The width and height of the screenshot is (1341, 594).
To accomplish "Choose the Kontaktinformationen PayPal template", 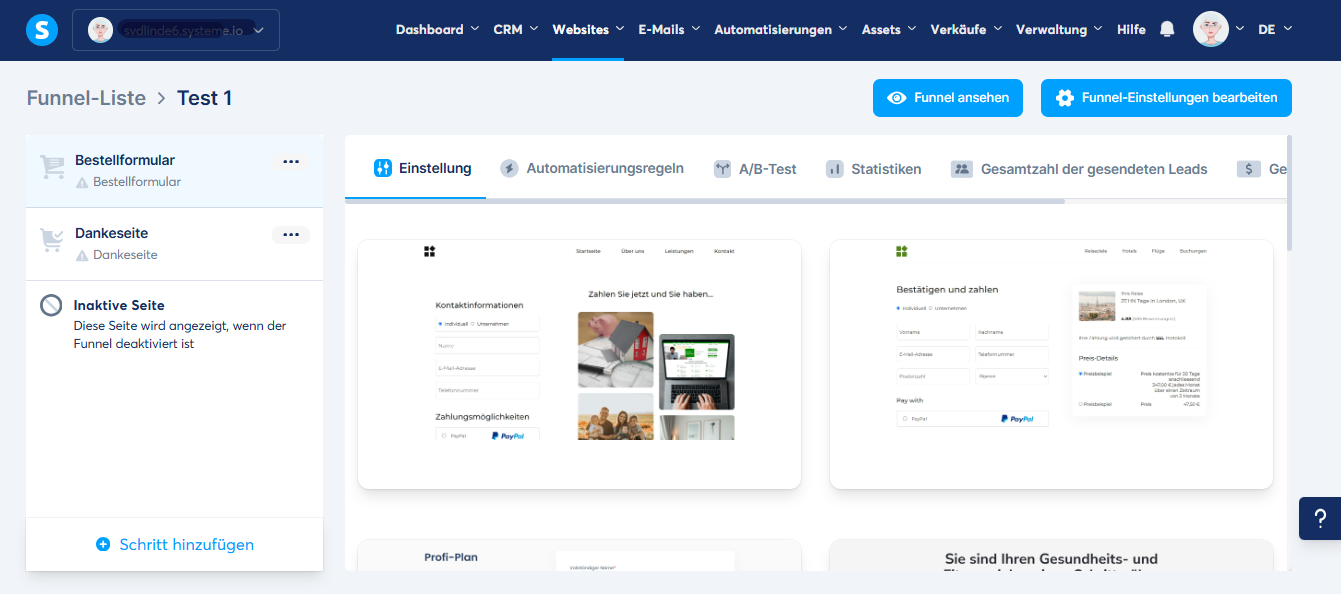I will click(x=579, y=364).
